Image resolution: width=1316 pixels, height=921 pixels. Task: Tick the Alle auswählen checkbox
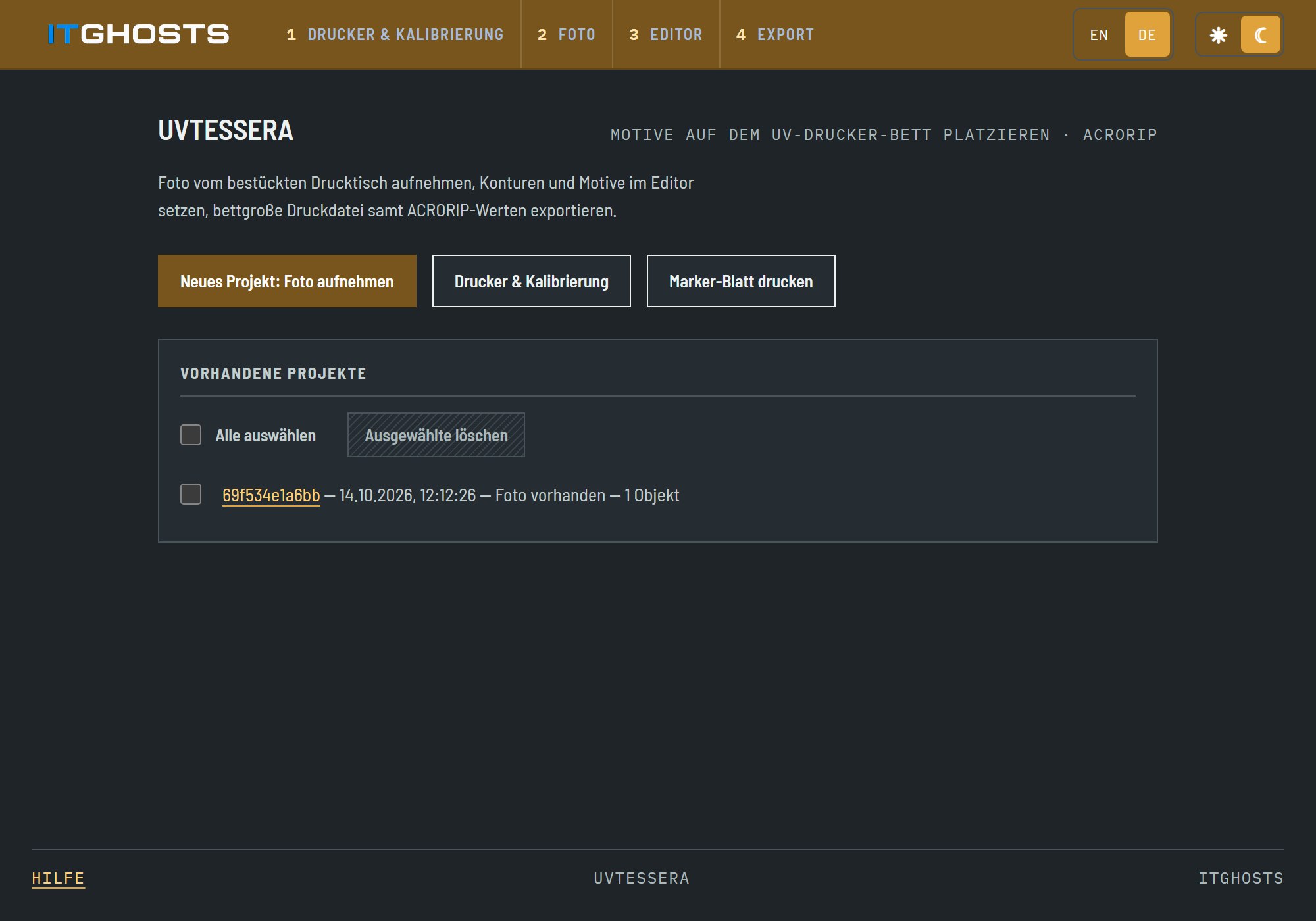pyautogui.click(x=191, y=435)
